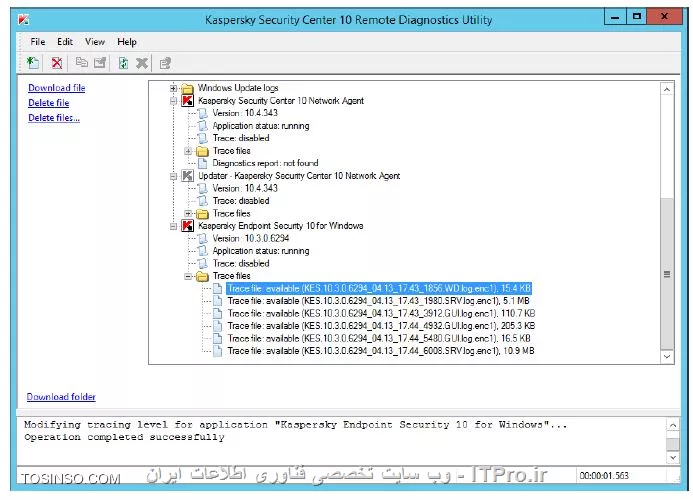Select Trace: disabled under Network Agent
This screenshot has width=693, height=500.
pos(241,138)
